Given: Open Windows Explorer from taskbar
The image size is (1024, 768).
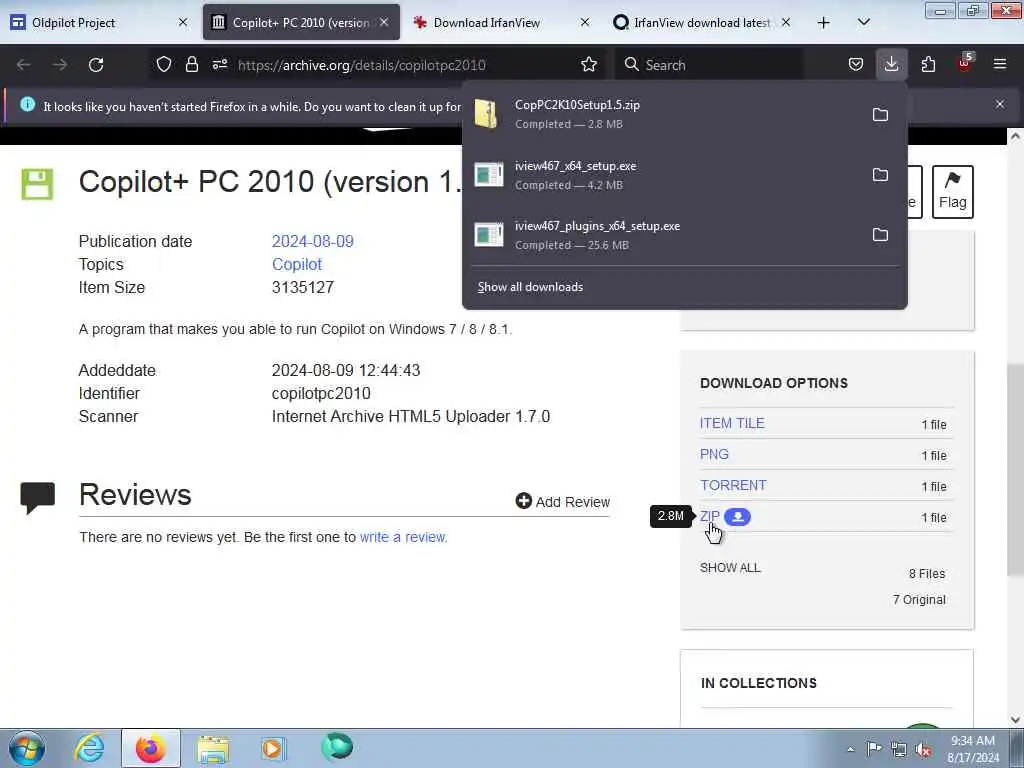Looking at the screenshot, I should [x=213, y=749].
